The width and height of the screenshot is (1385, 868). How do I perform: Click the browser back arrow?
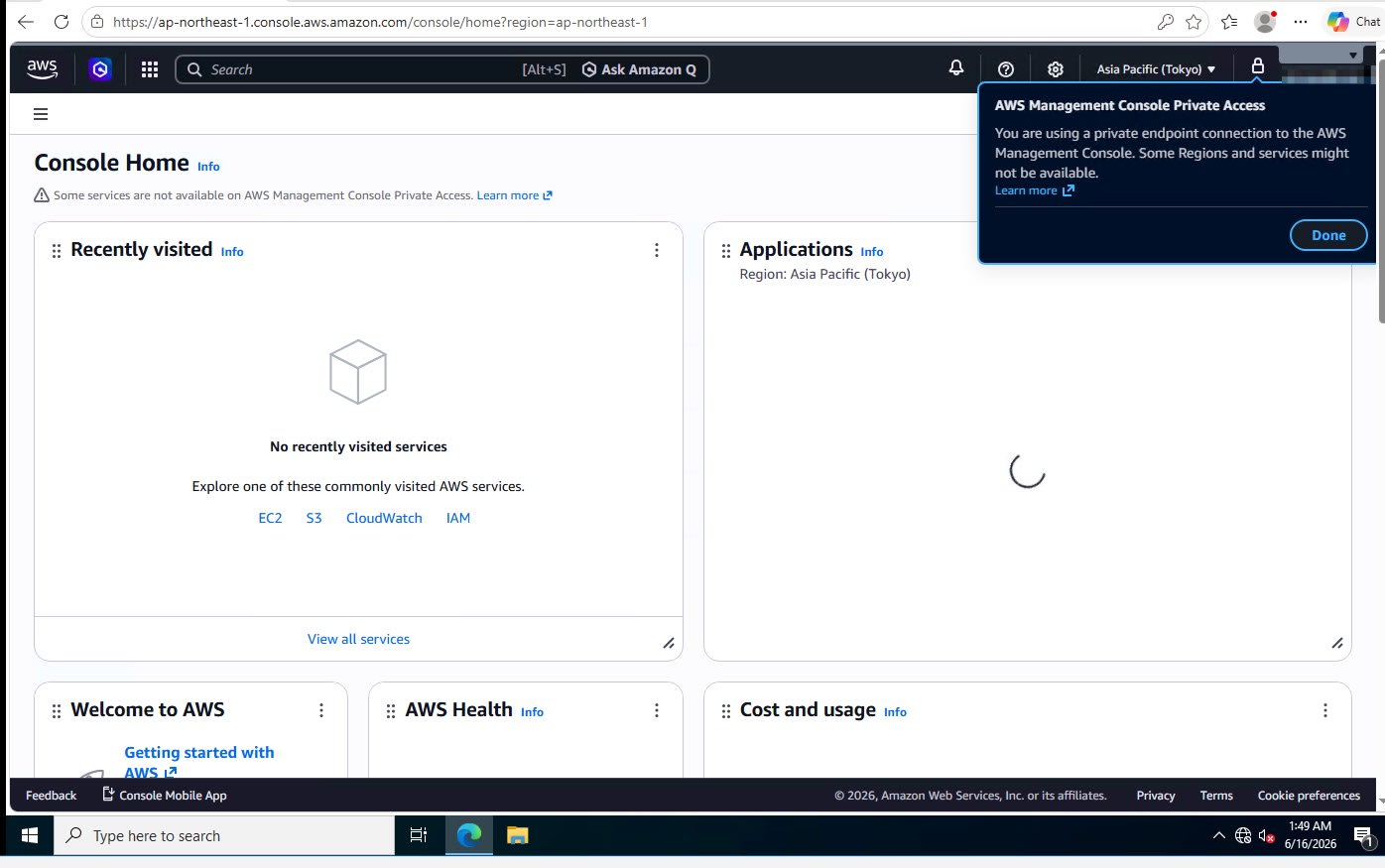[26, 22]
